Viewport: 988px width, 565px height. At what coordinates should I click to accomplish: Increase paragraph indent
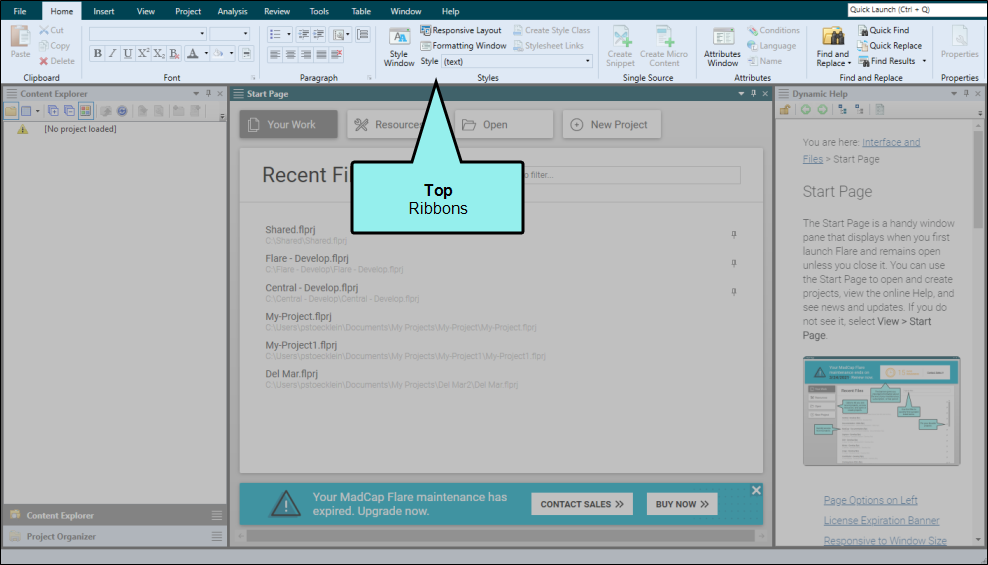click(319, 34)
